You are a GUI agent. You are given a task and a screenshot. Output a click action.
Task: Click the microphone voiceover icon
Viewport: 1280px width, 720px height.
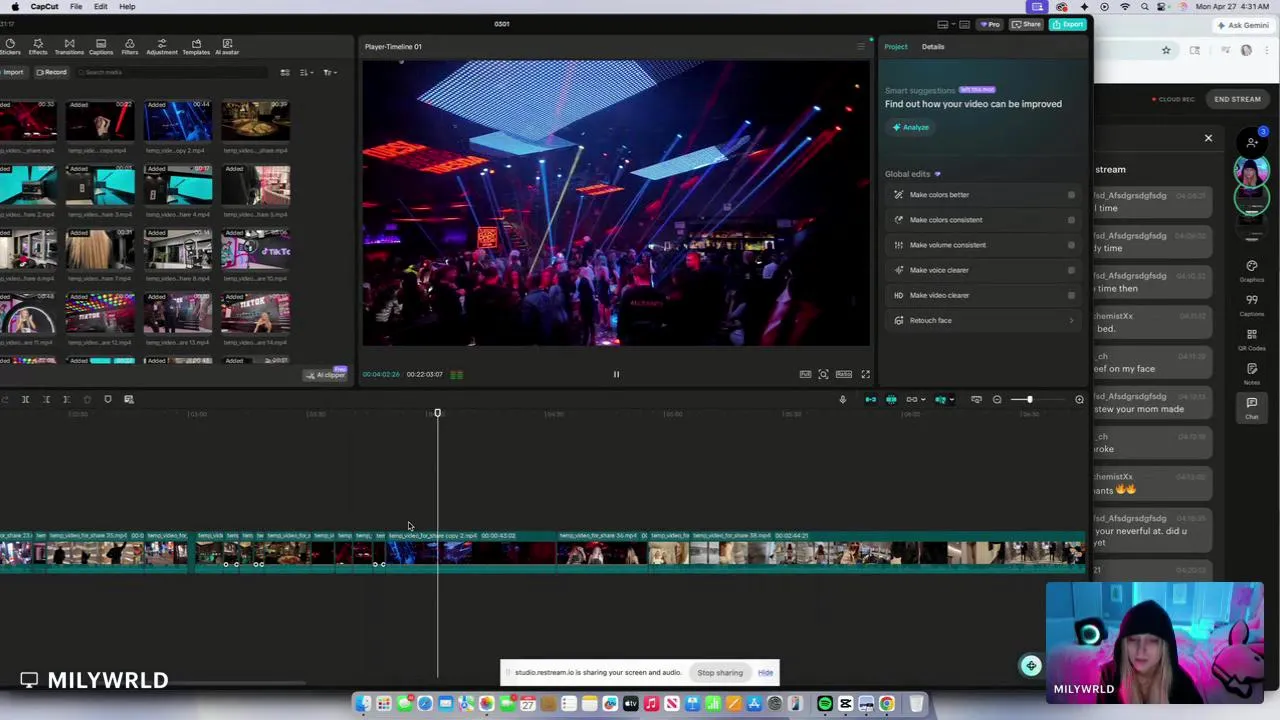(842, 400)
